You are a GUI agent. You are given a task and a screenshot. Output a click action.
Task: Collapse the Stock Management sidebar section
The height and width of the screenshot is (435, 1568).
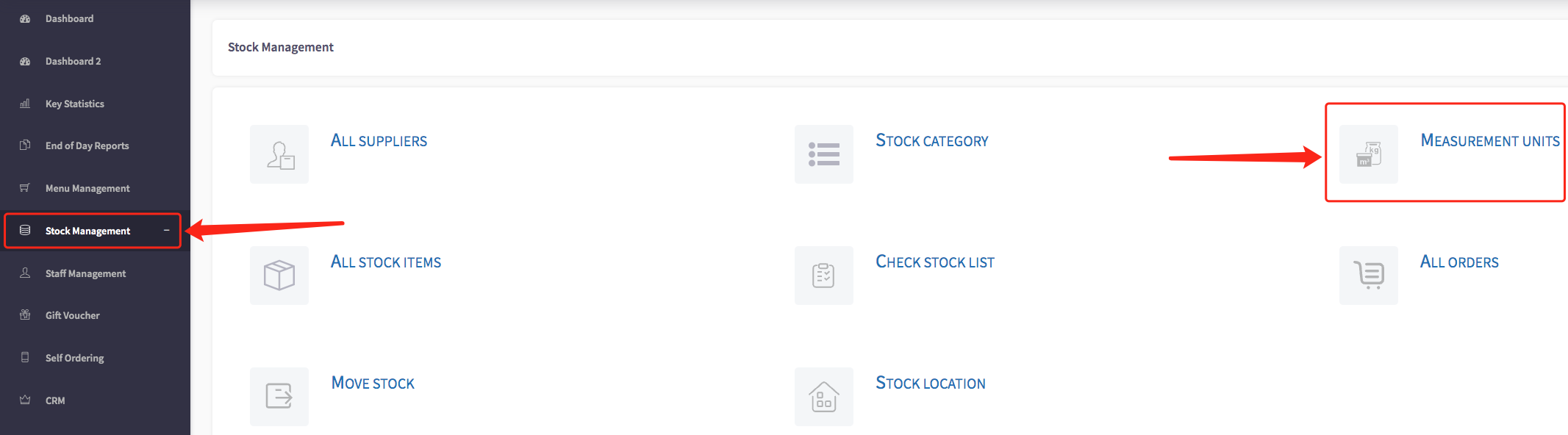167,231
